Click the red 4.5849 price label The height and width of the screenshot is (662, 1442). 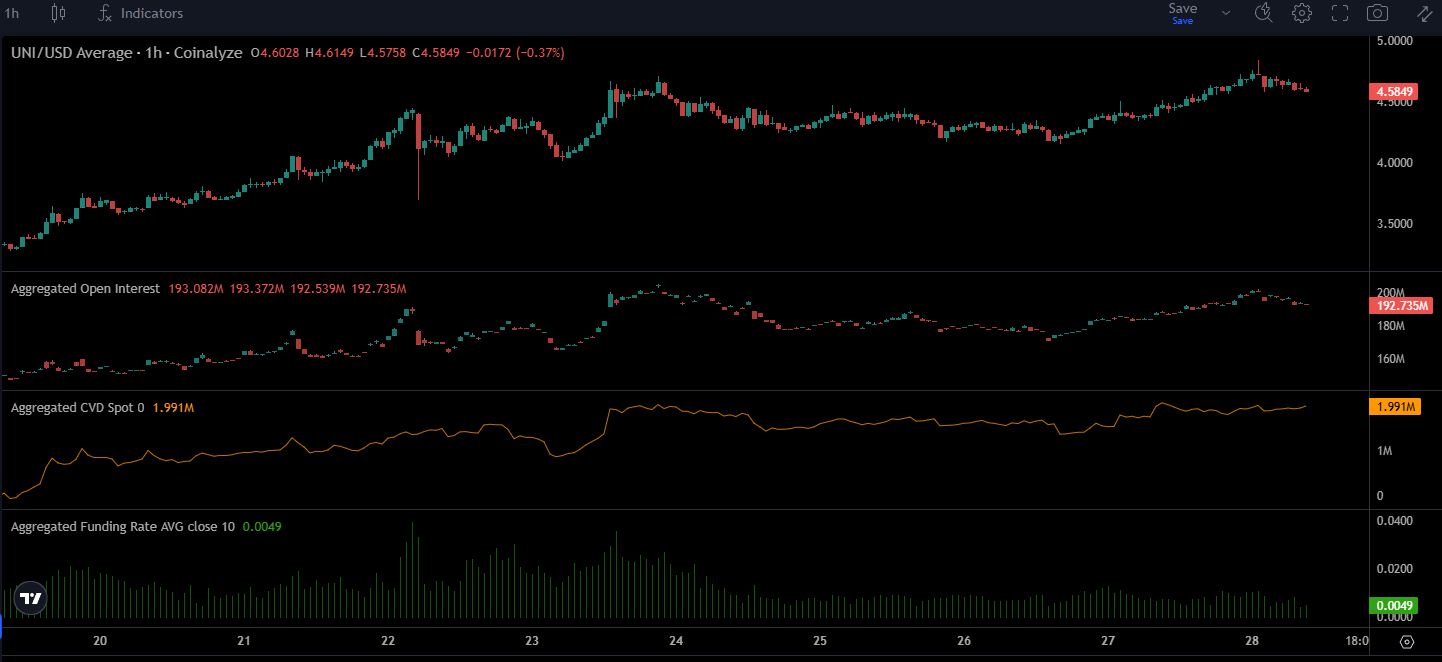(x=1394, y=92)
